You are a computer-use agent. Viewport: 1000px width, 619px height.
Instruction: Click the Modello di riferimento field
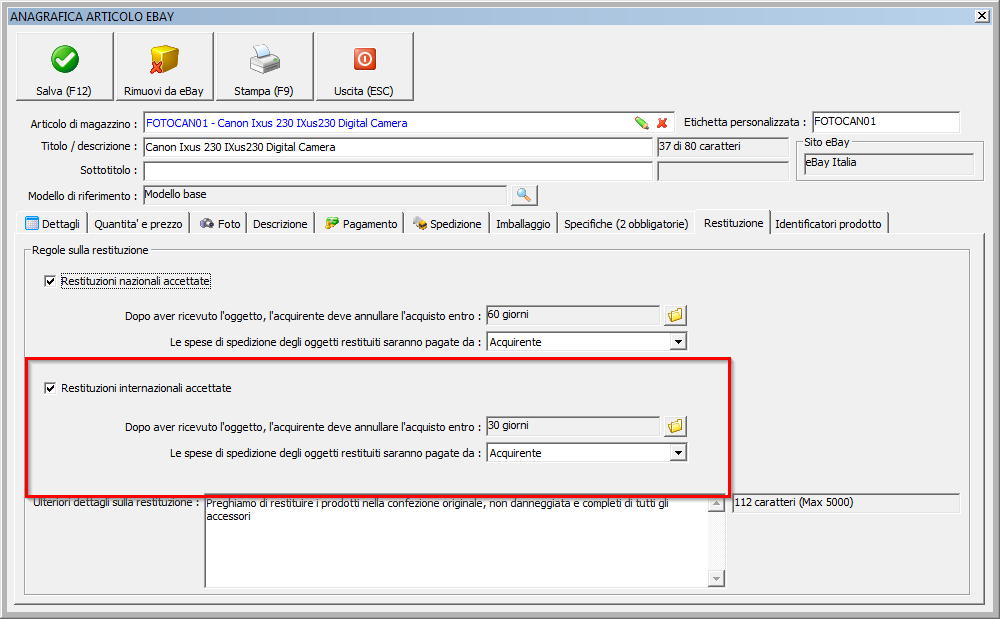tap(325, 195)
